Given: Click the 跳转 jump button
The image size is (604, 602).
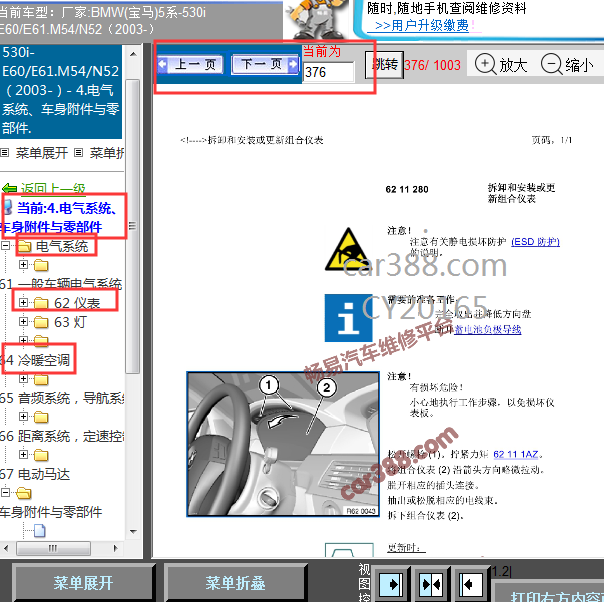Looking at the screenshot, I should (x=384, y=64).
